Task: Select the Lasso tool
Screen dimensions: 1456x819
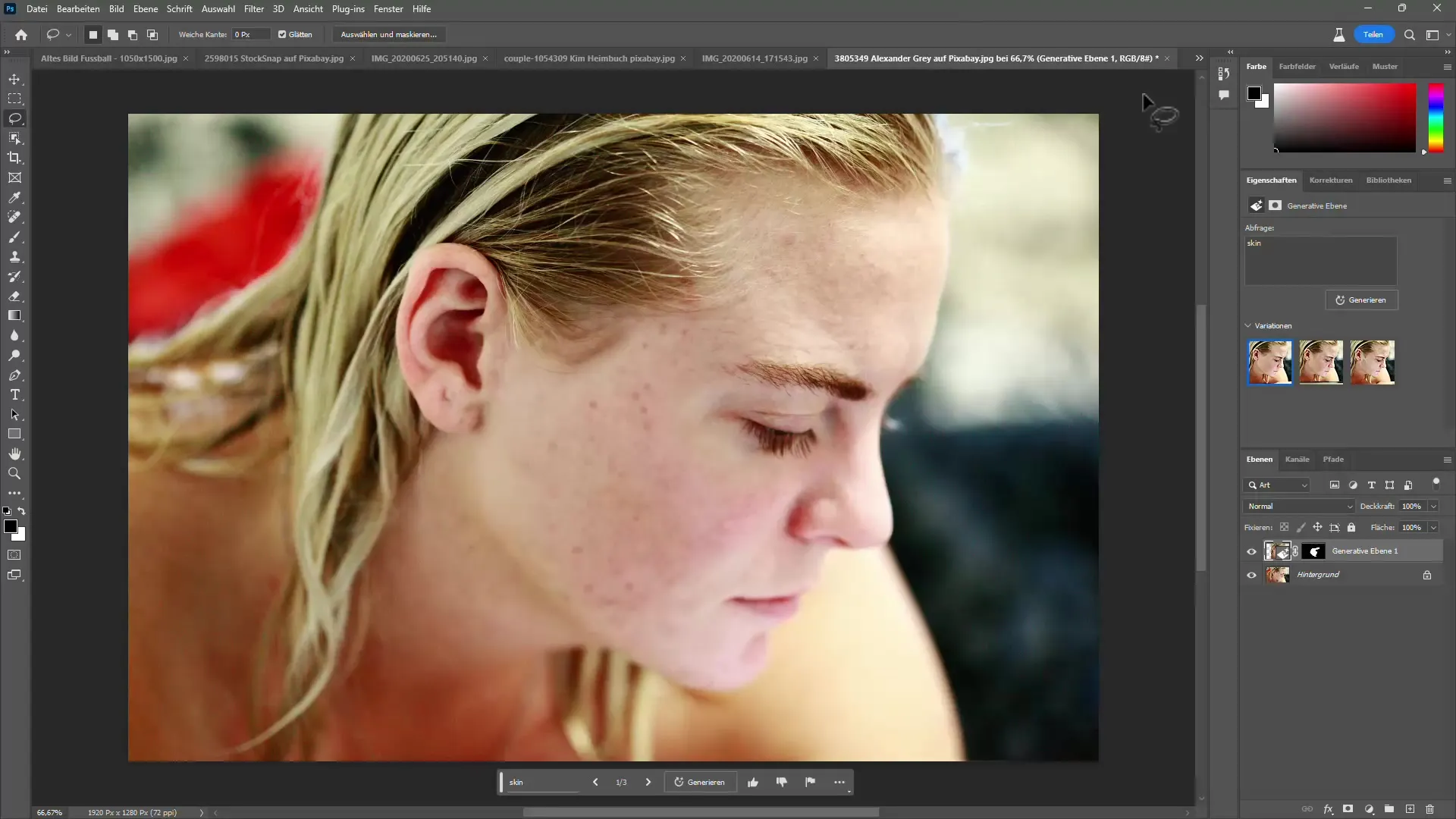Action: click(15, 118)
